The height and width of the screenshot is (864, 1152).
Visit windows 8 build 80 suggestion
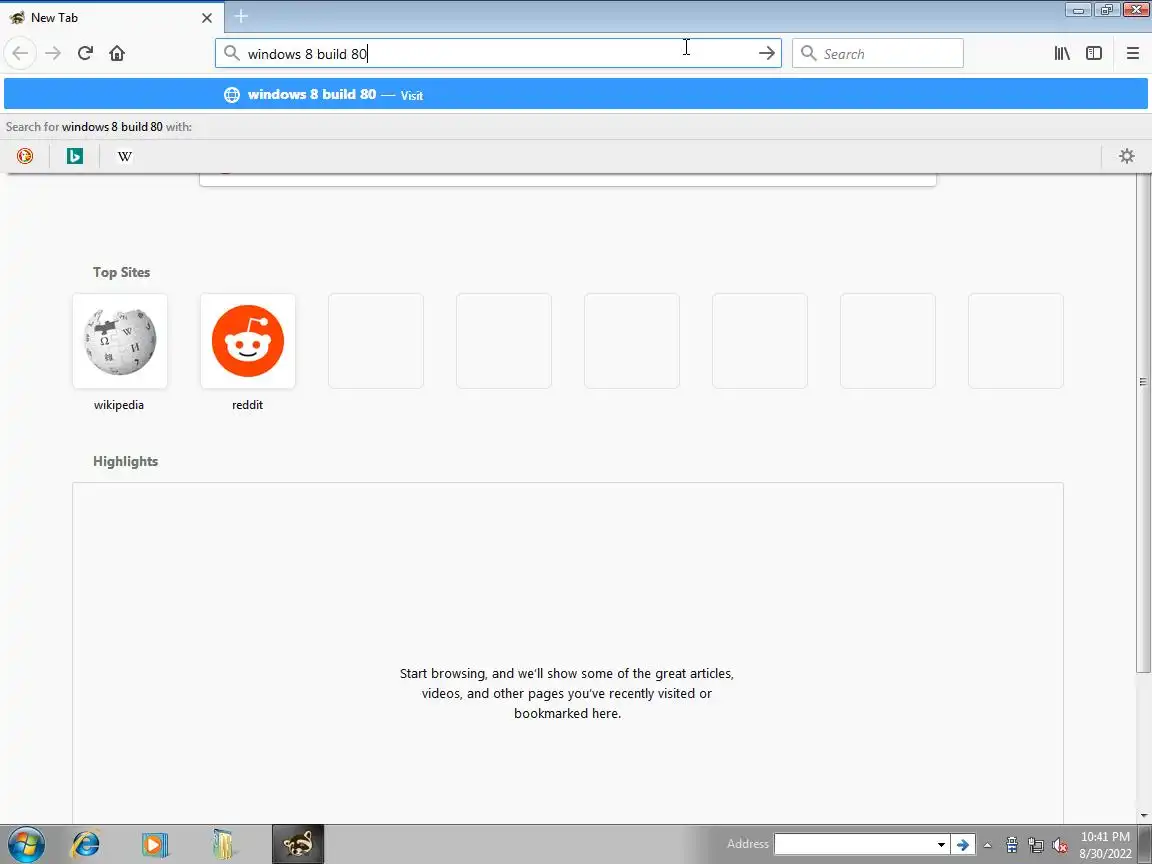pyautogui.click(x=575, y=94)
